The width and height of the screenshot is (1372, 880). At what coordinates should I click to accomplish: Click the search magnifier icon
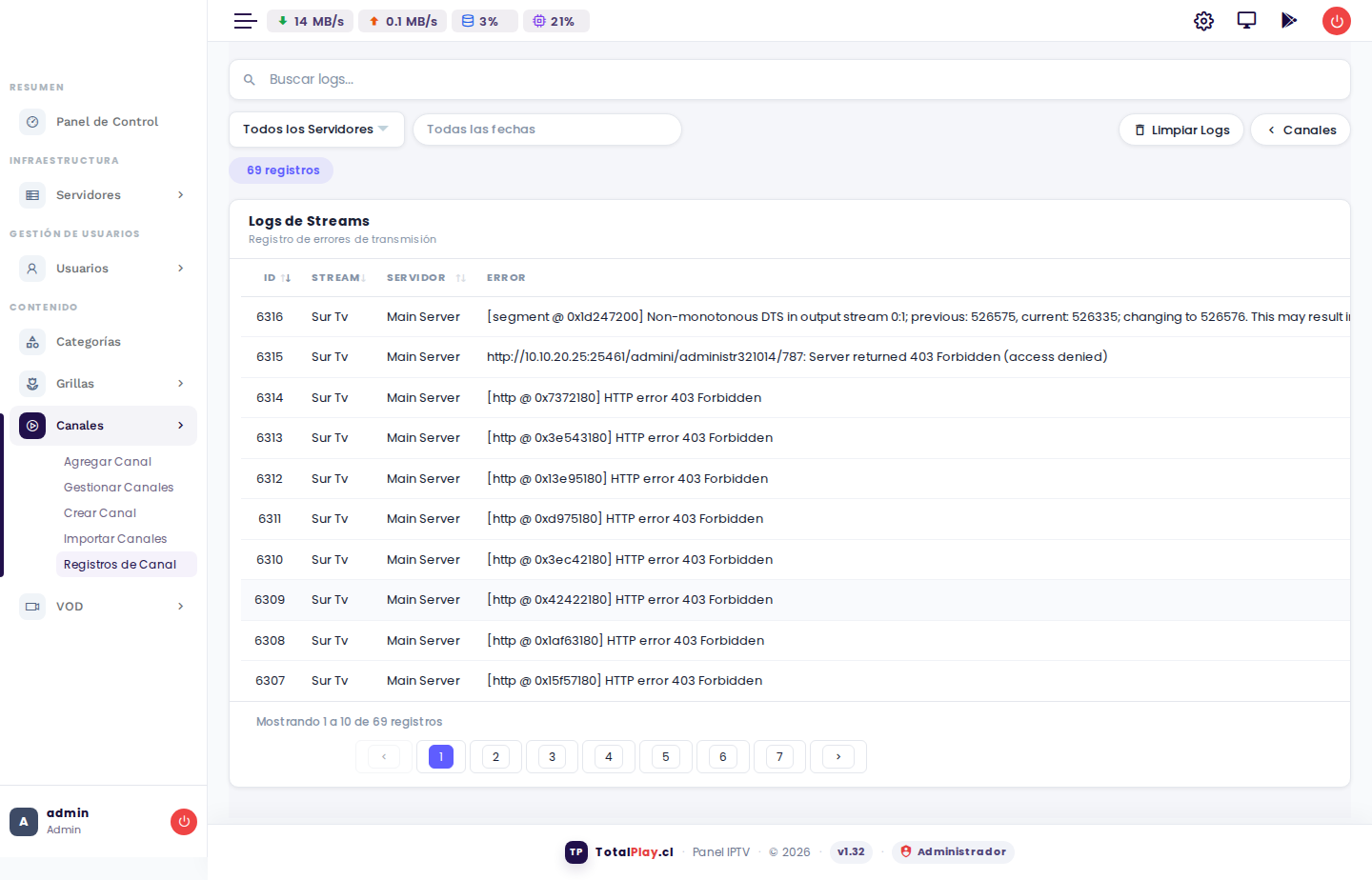click(250, 80)
